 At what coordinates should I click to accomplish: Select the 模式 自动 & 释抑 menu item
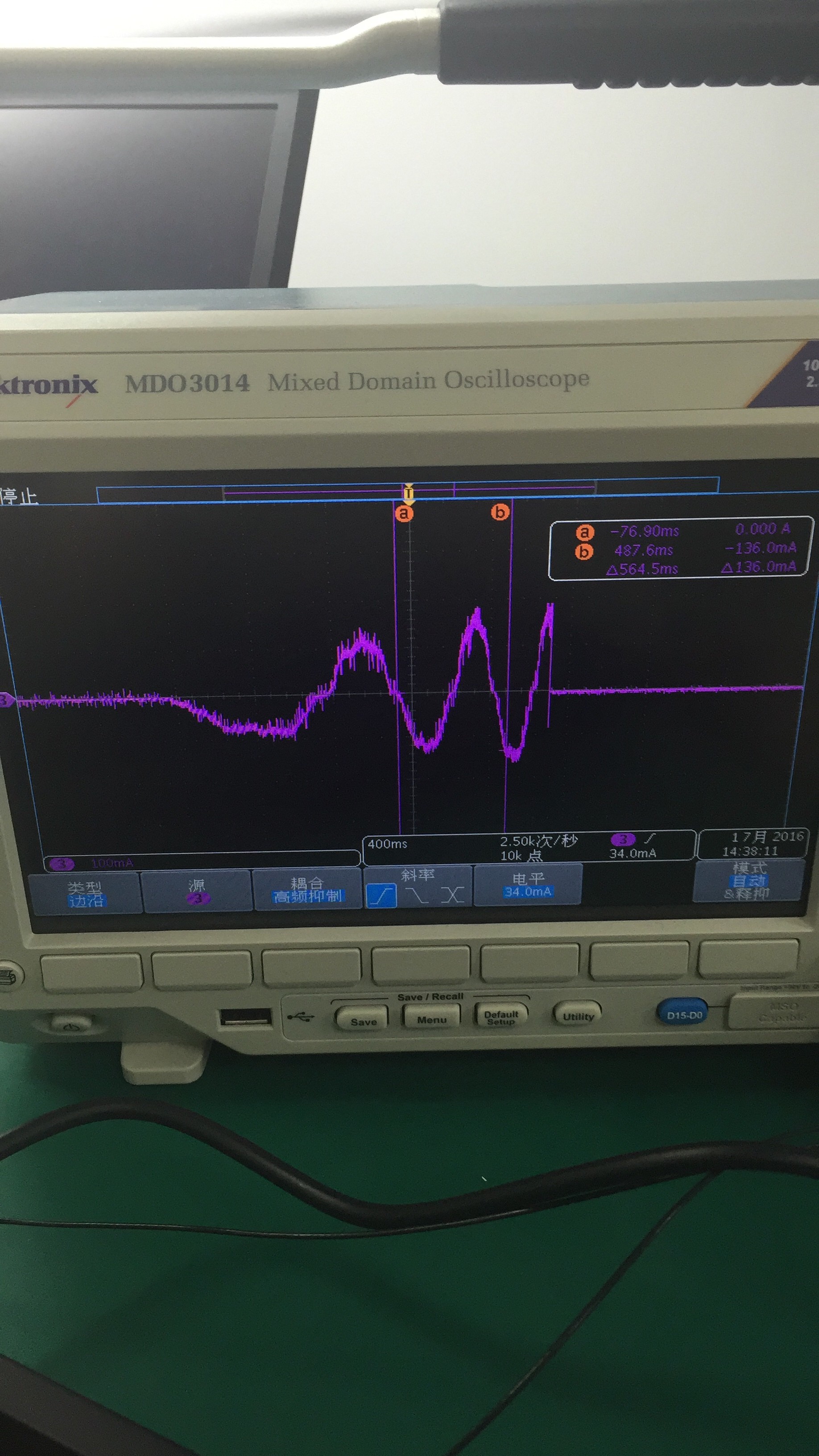tap(749, 881)
